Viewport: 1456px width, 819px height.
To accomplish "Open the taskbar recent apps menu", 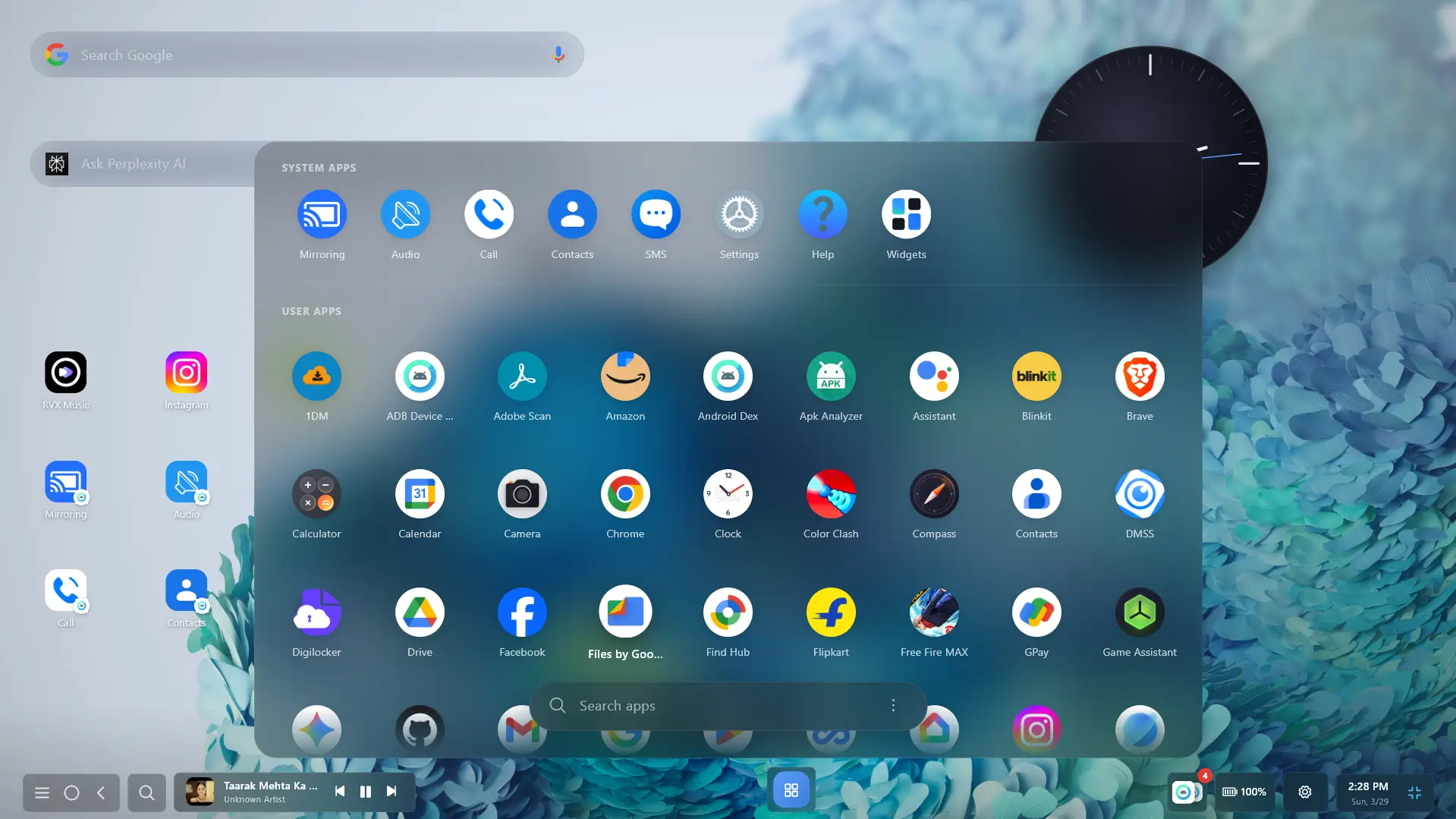I will tap(42, 792).
